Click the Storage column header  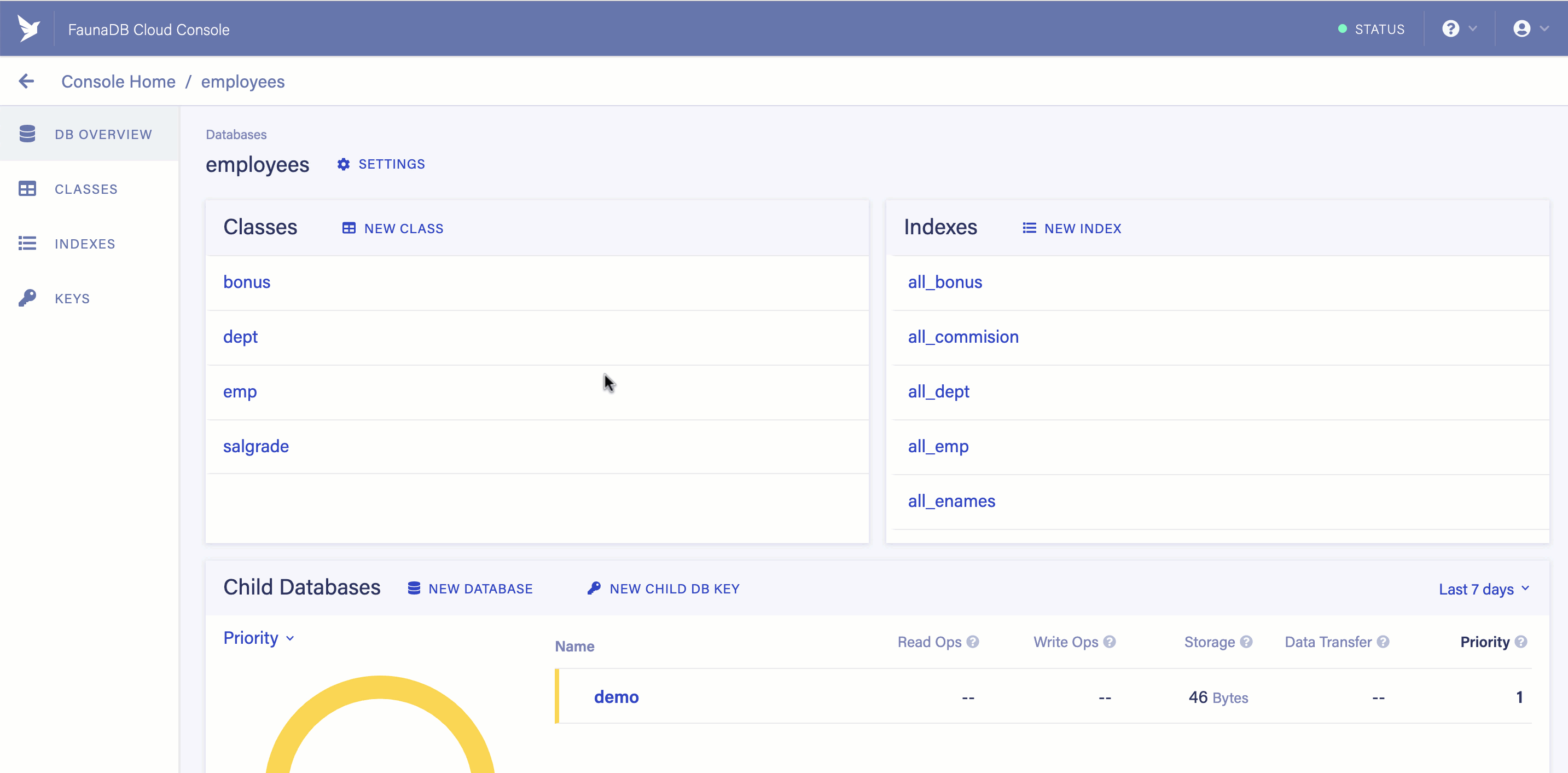point(1210,642)
